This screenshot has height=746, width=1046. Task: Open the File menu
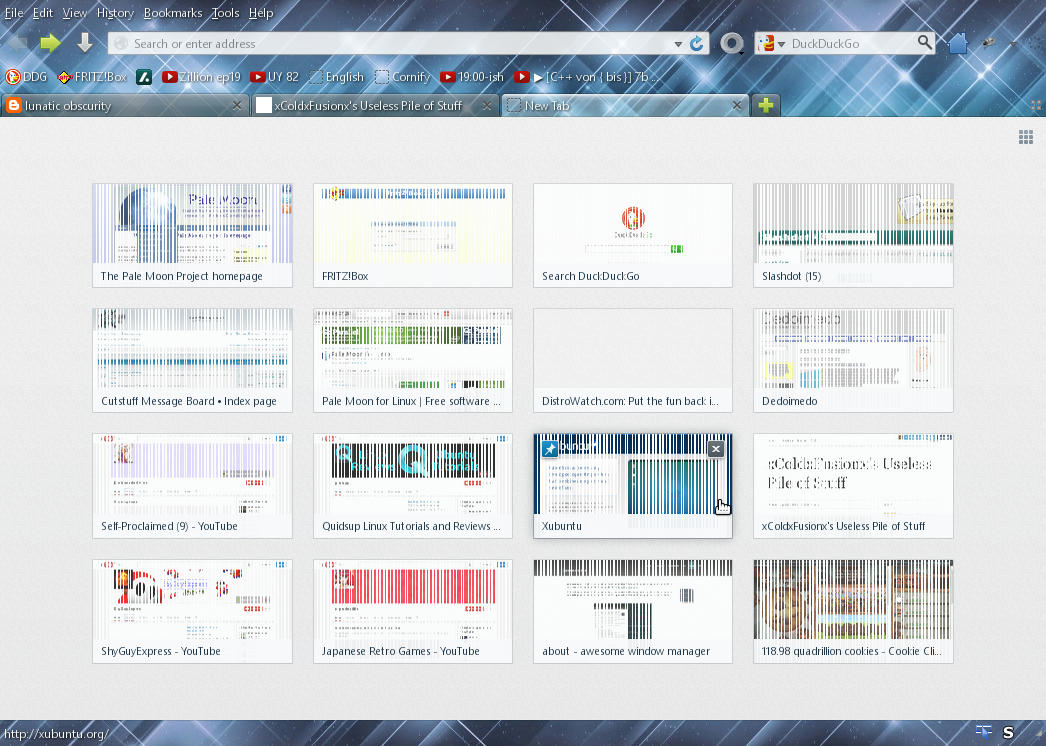(14, 13)
